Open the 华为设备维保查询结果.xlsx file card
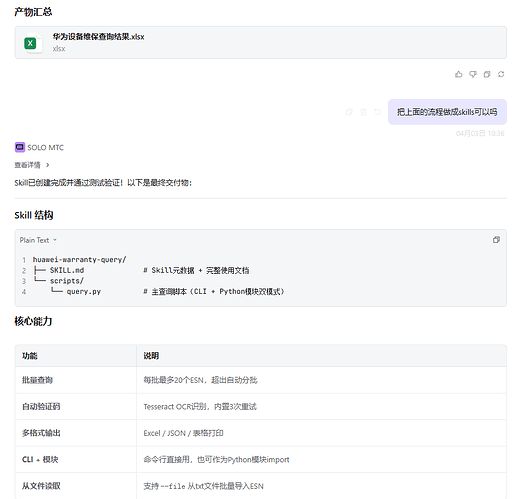Viewport: 530px width, 499px height. point(261,43)
